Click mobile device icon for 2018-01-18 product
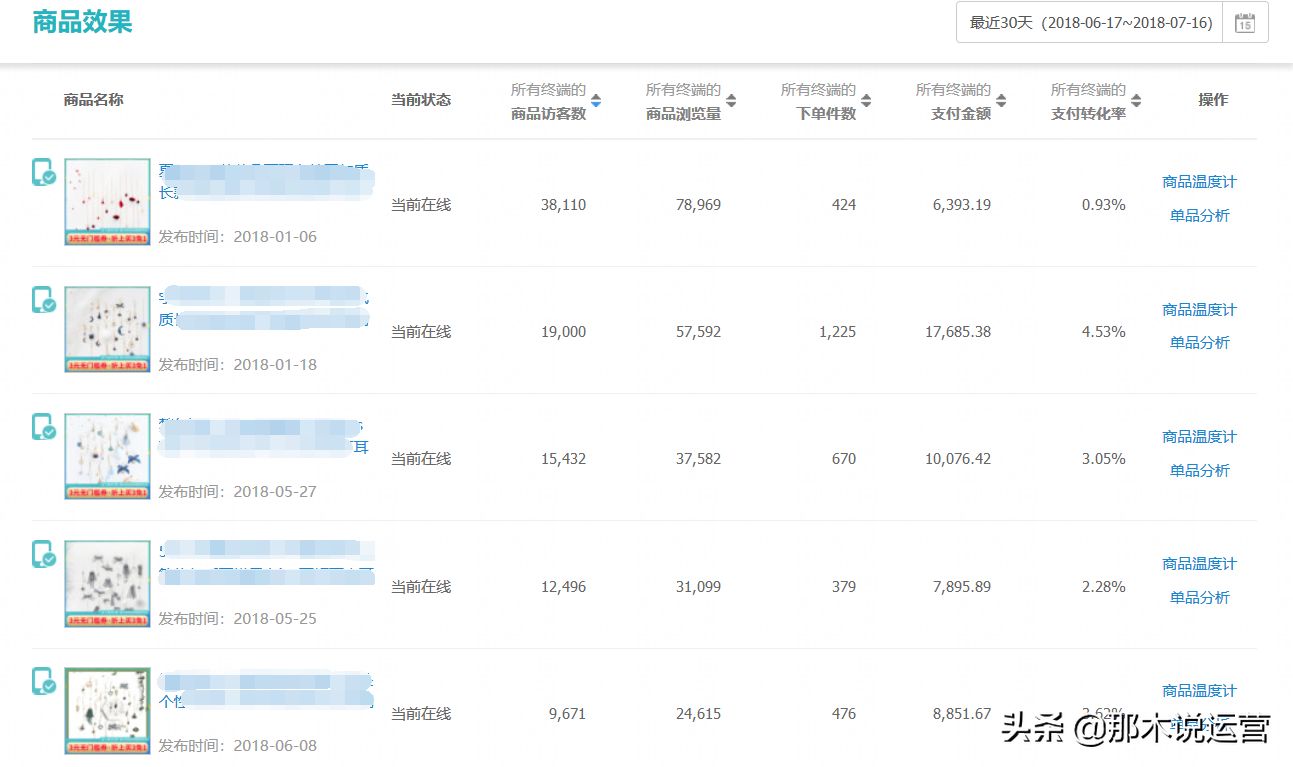 (x=44, y=300)
